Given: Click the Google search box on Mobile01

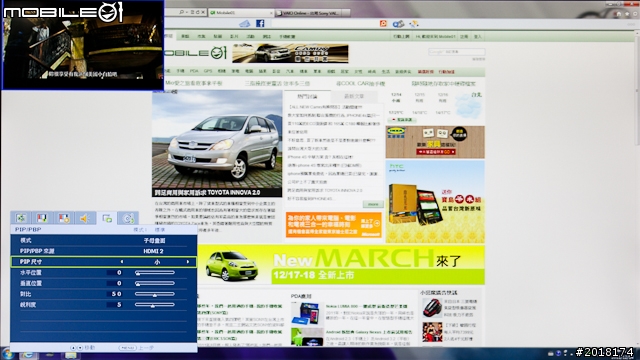Looking at the screenshot, I should 456,52.
